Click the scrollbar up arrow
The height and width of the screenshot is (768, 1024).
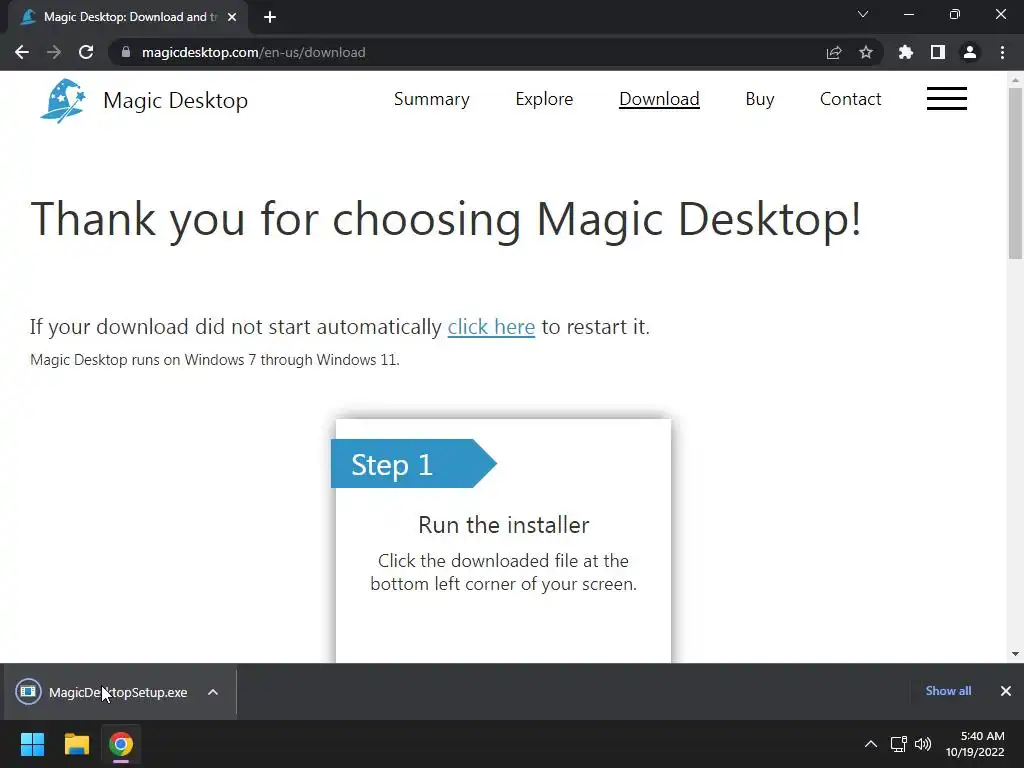click(1015, 80)
